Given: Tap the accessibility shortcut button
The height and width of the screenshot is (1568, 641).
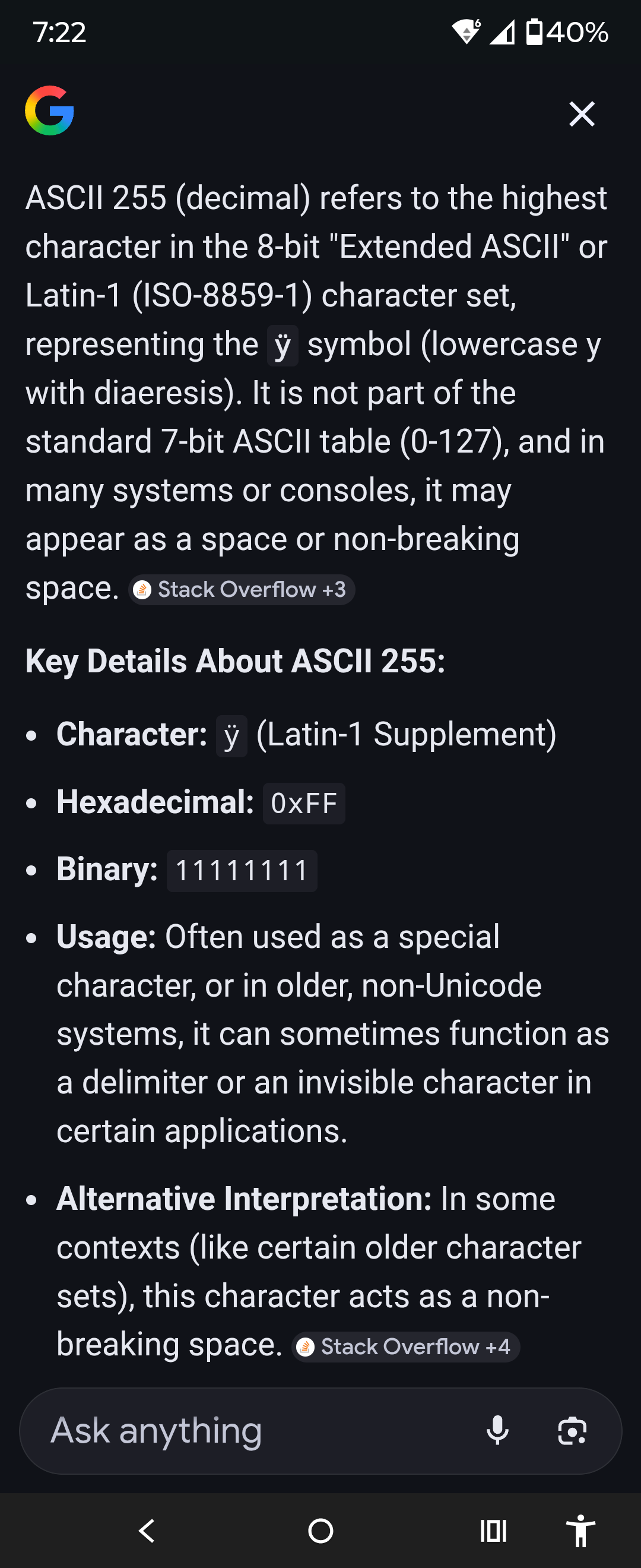Looking at the screenshot, I should tap(580, 1530).
